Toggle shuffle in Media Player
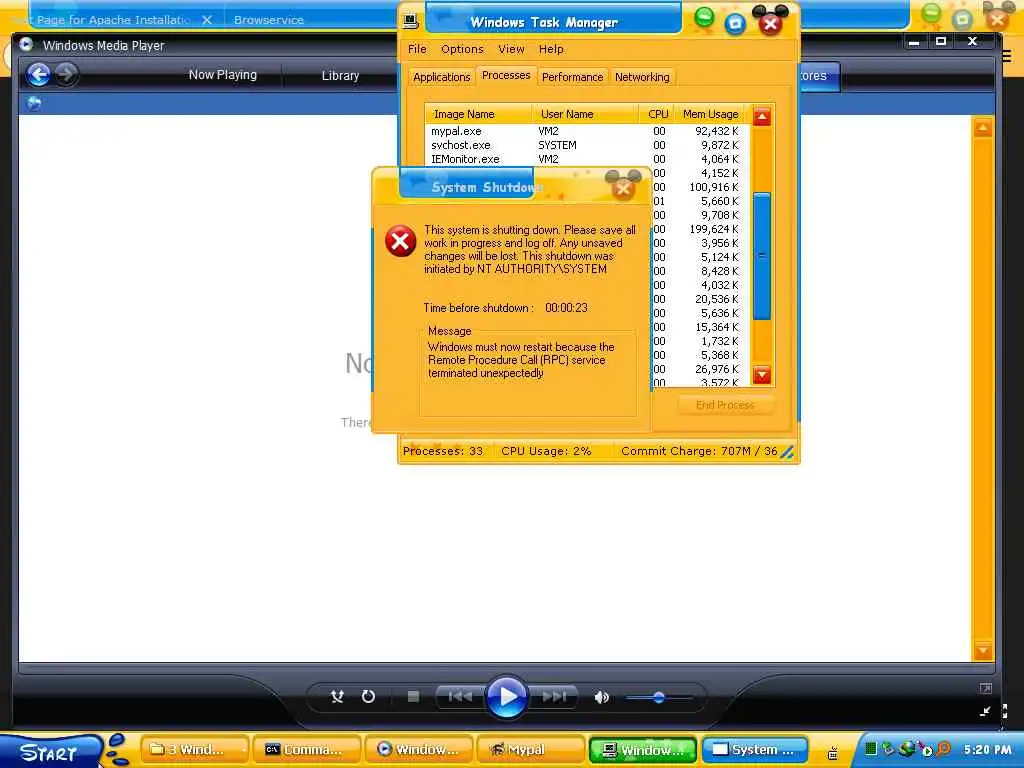This screenshot has width=1024, height=768. (x=337, y=697)
